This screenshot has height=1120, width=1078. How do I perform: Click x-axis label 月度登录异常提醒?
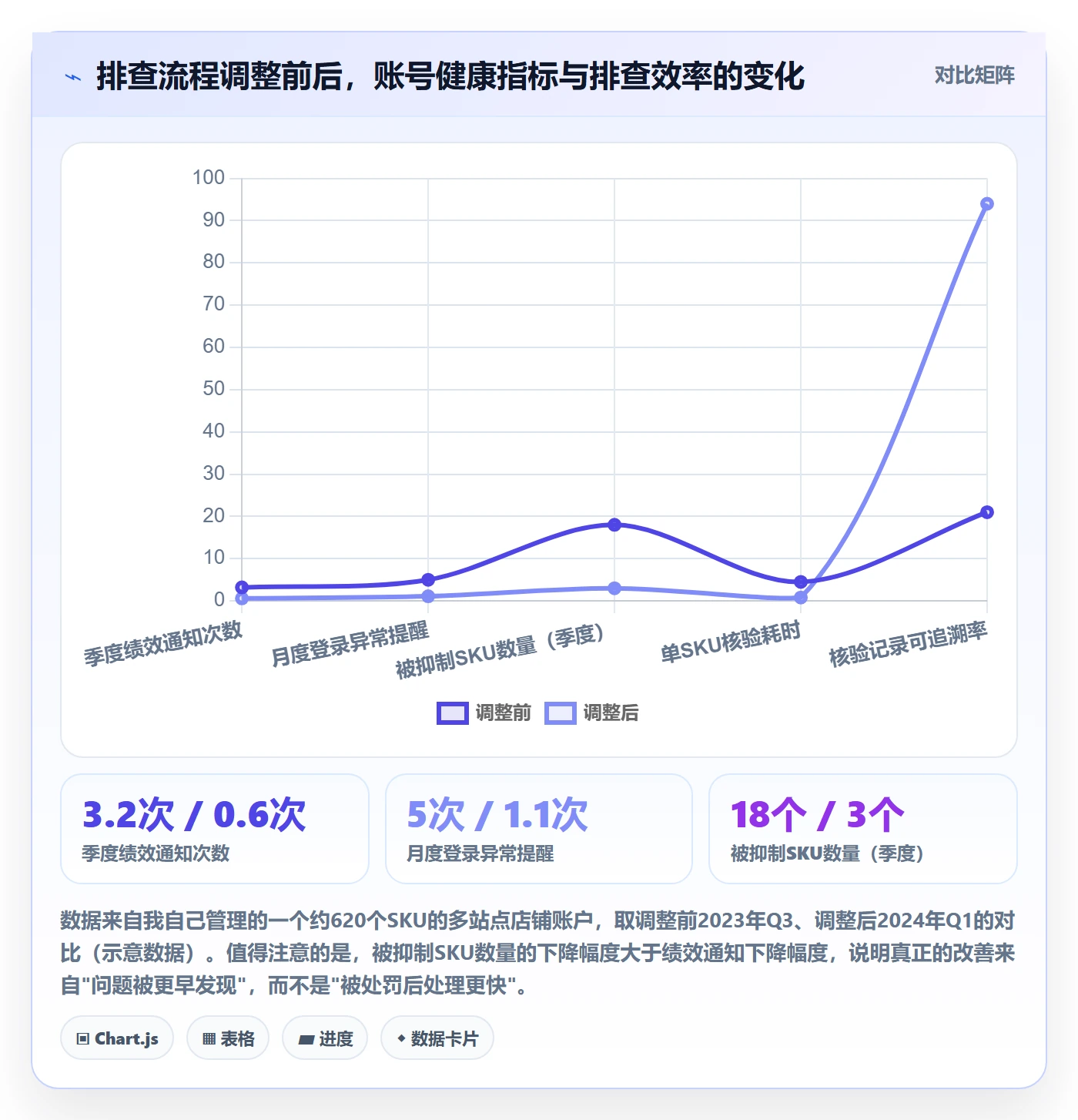350,644
